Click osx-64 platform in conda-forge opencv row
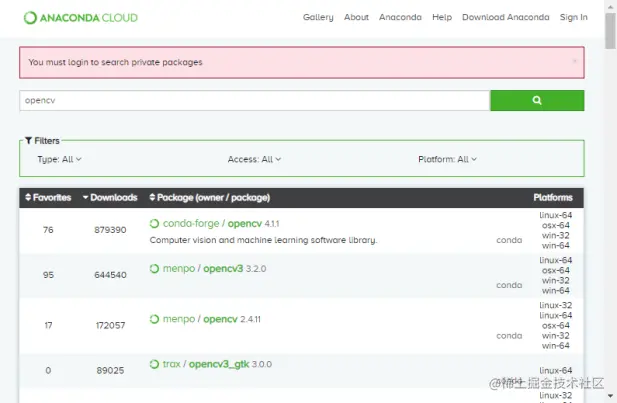 coord(556,226)
